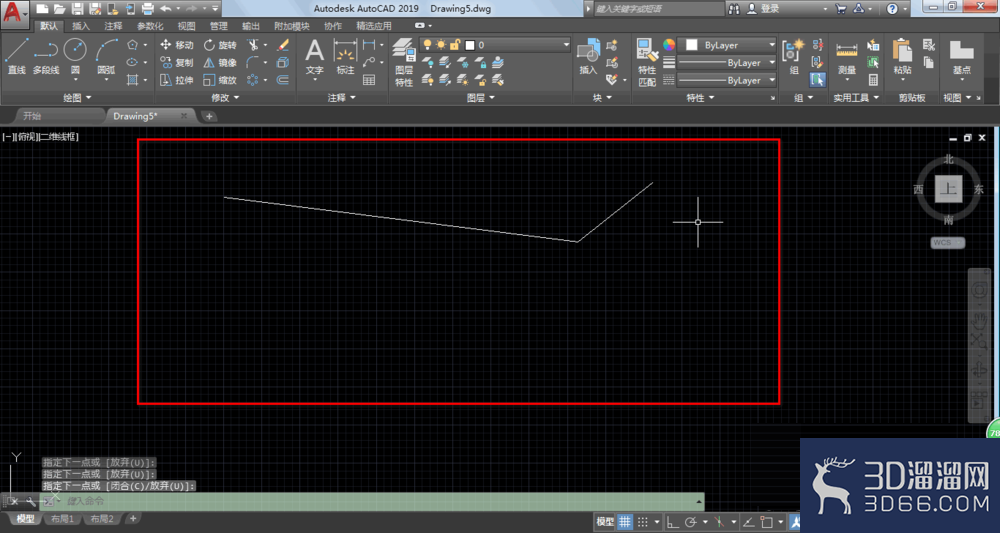
Task: Select the Trim scissors tool
Action: (253, 45)
